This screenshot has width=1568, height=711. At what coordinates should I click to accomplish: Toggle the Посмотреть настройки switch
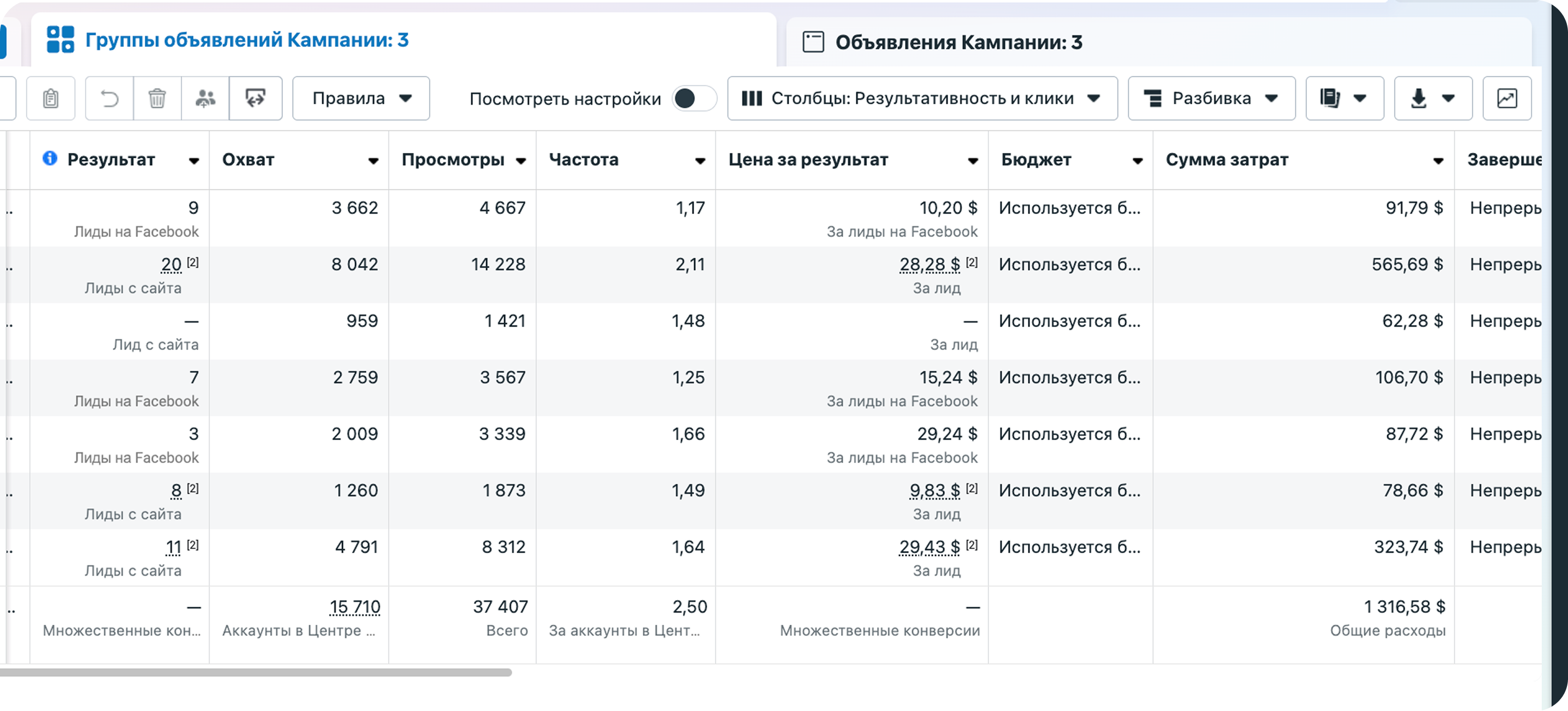pyautogui.click(x=695, y=98)
